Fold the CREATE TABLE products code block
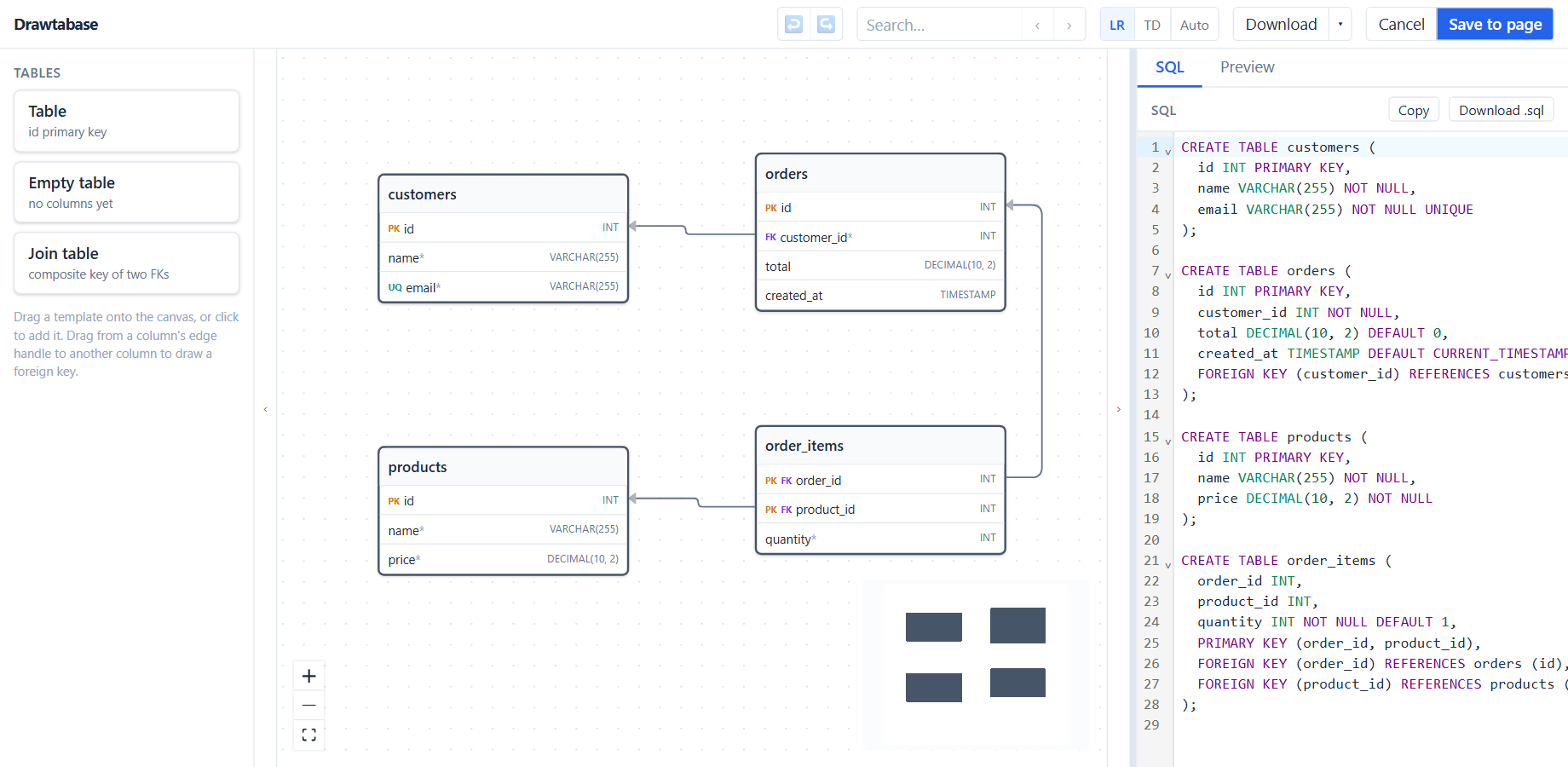 [x=1168, y=441]
